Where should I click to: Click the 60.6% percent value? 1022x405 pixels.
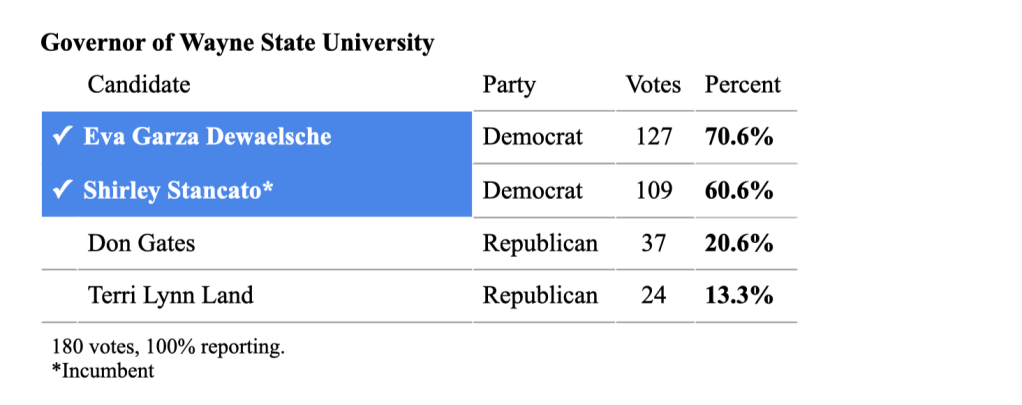point(739,190)
